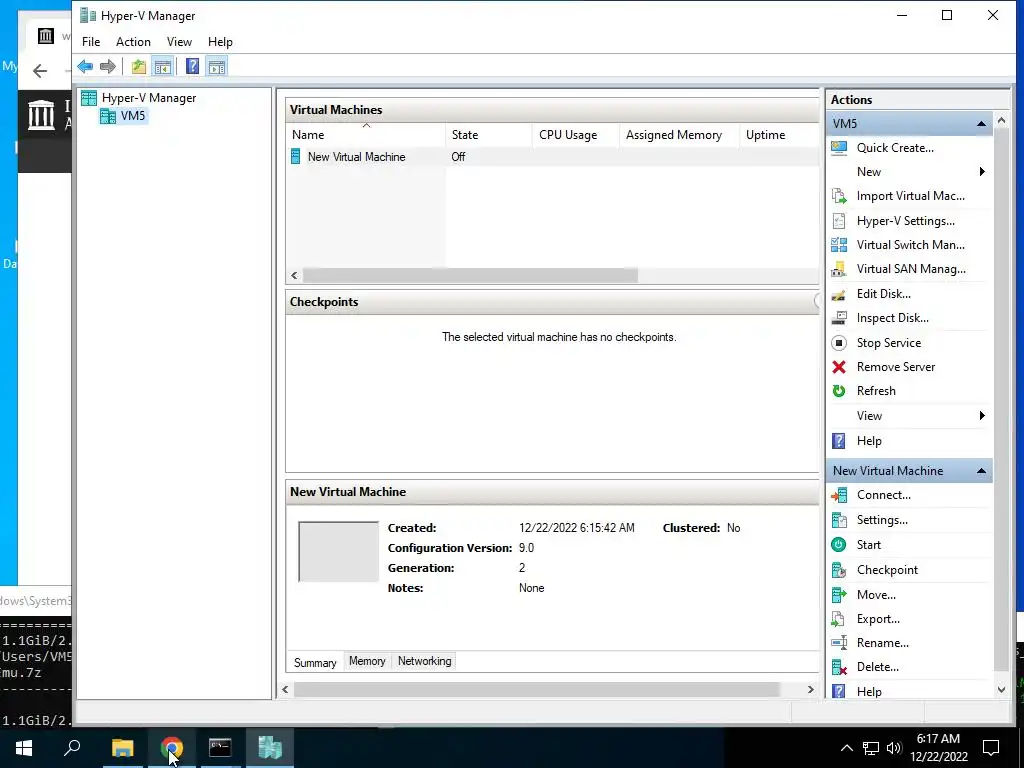Click the Stop Service icon

(839, 343)
